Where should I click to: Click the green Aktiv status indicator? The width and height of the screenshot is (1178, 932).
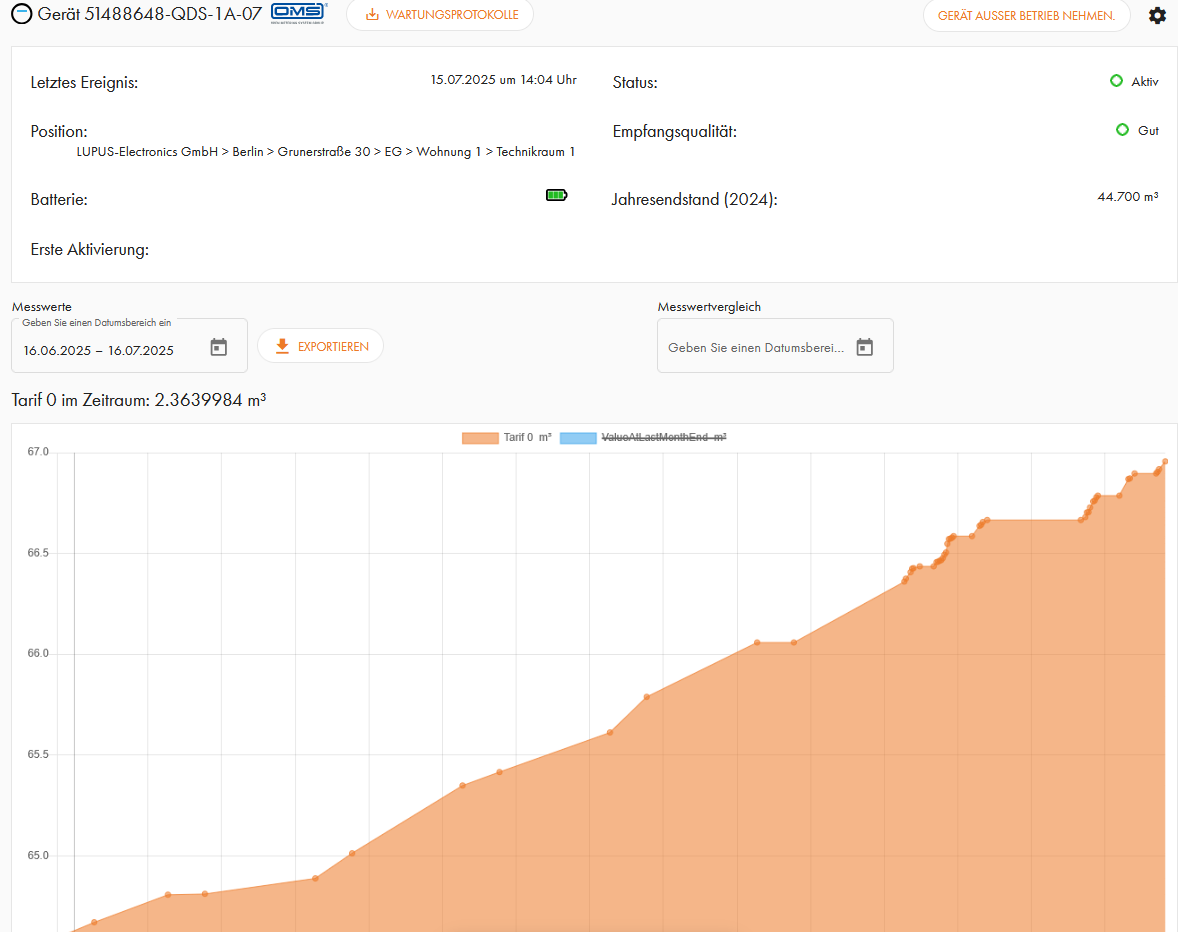(x=1117, y=82)
